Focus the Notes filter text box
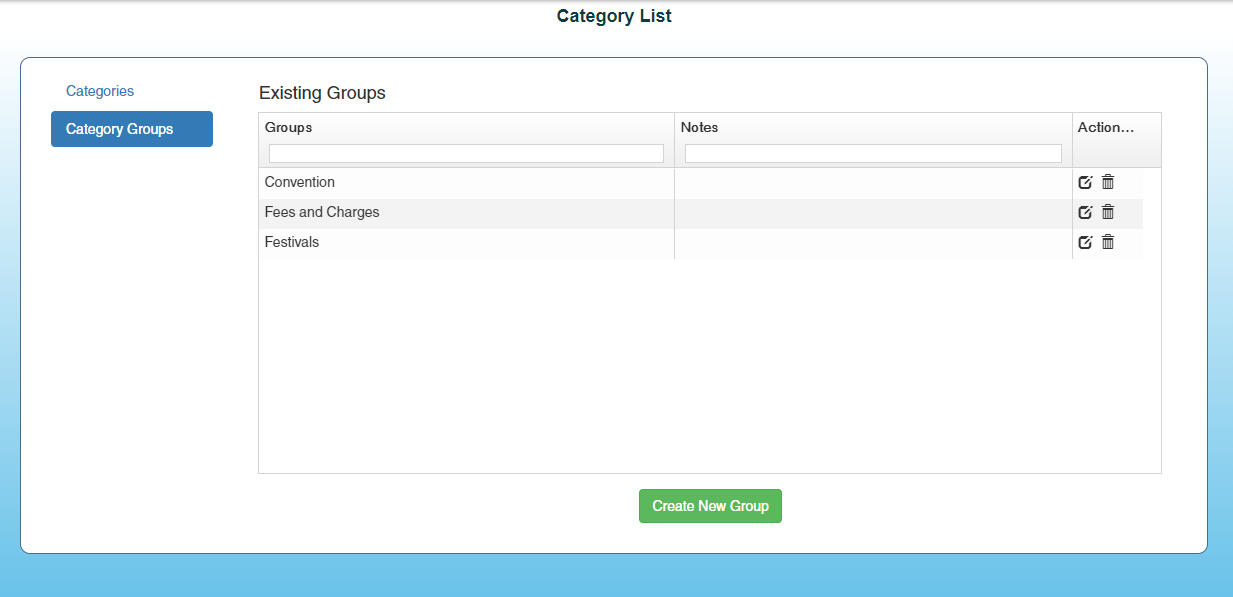Viewport: 1233px width, 597px height. click(x=873, y=153)
